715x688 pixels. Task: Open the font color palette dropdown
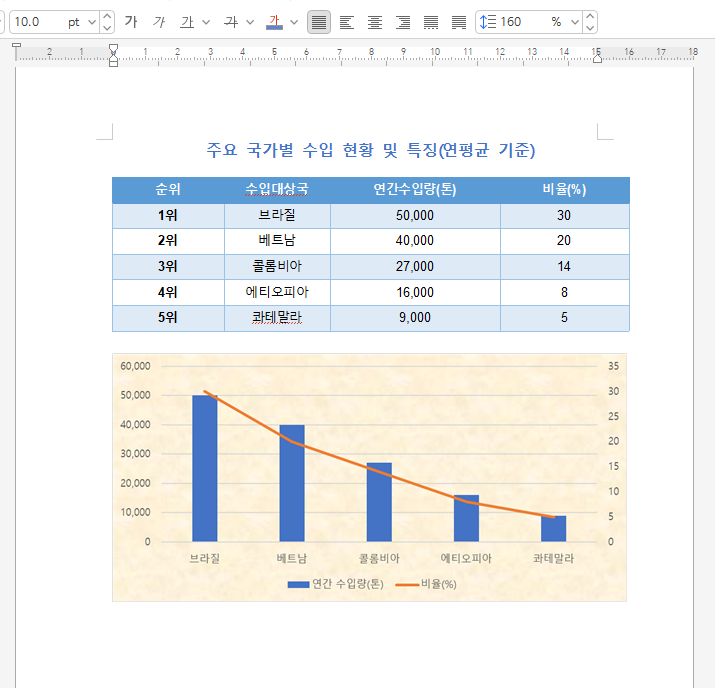pos(294,22)
